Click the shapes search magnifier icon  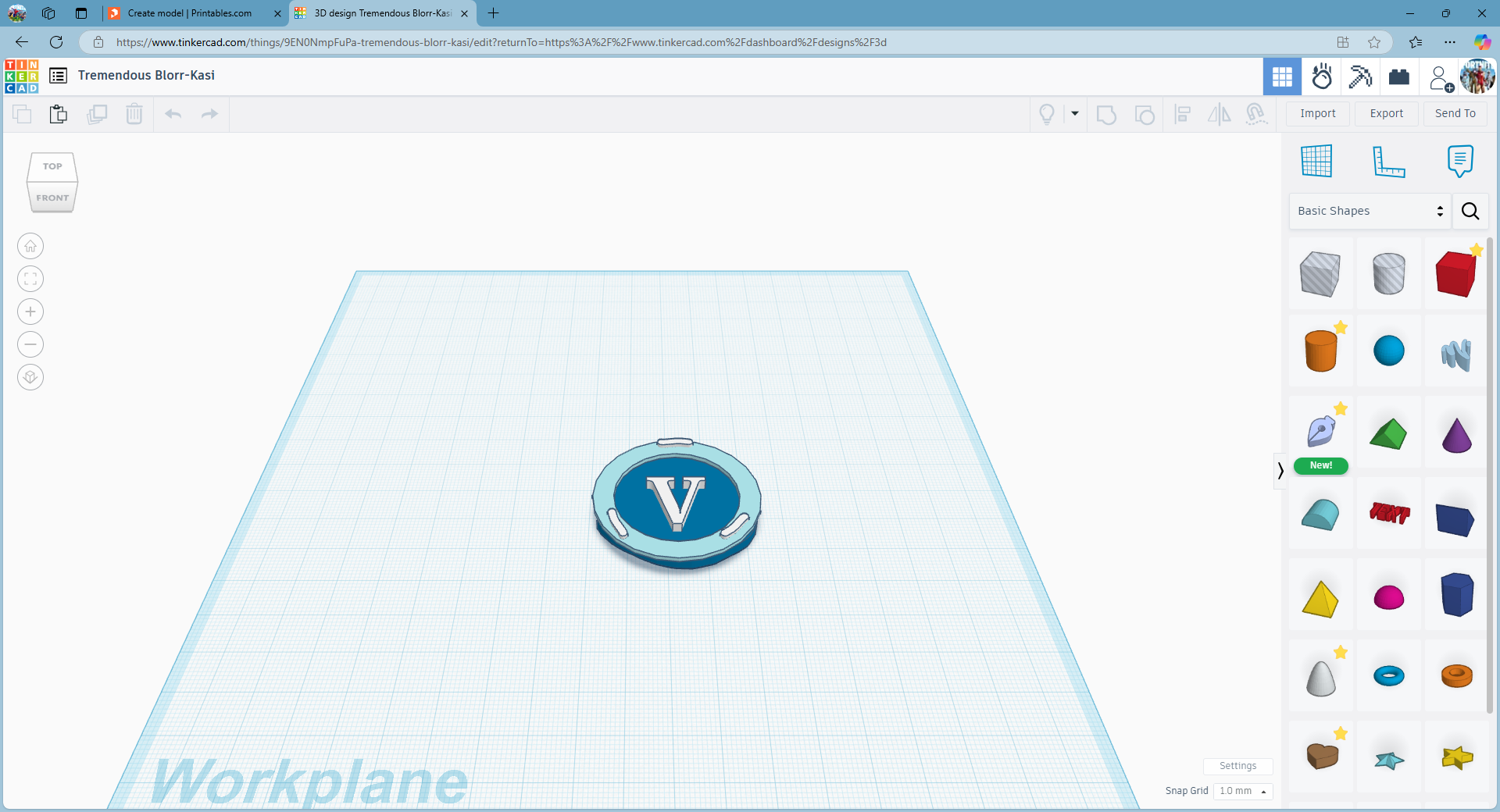1470,211
